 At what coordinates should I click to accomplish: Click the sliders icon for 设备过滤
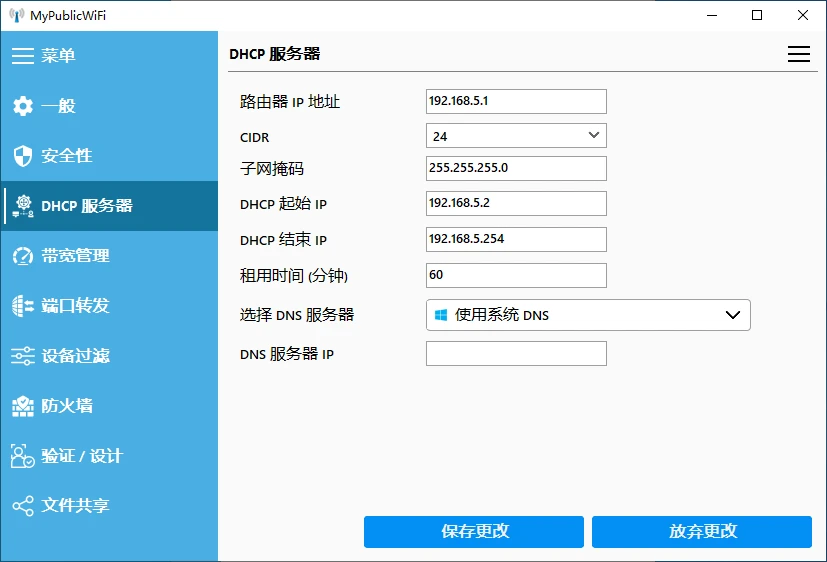tap(23, 356)
